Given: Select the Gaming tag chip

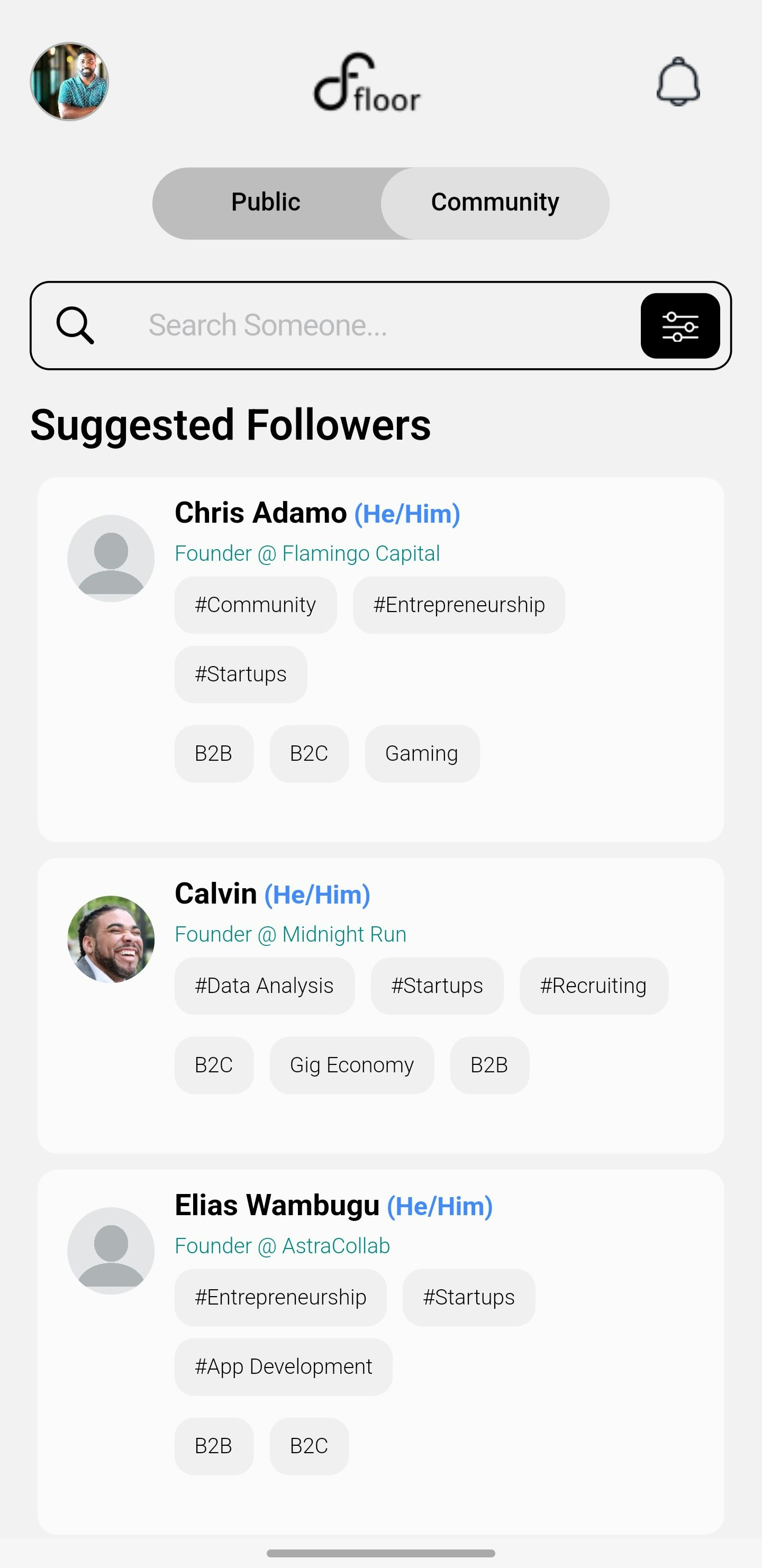Looking at the screenshot, I should (x=422, y=753).
